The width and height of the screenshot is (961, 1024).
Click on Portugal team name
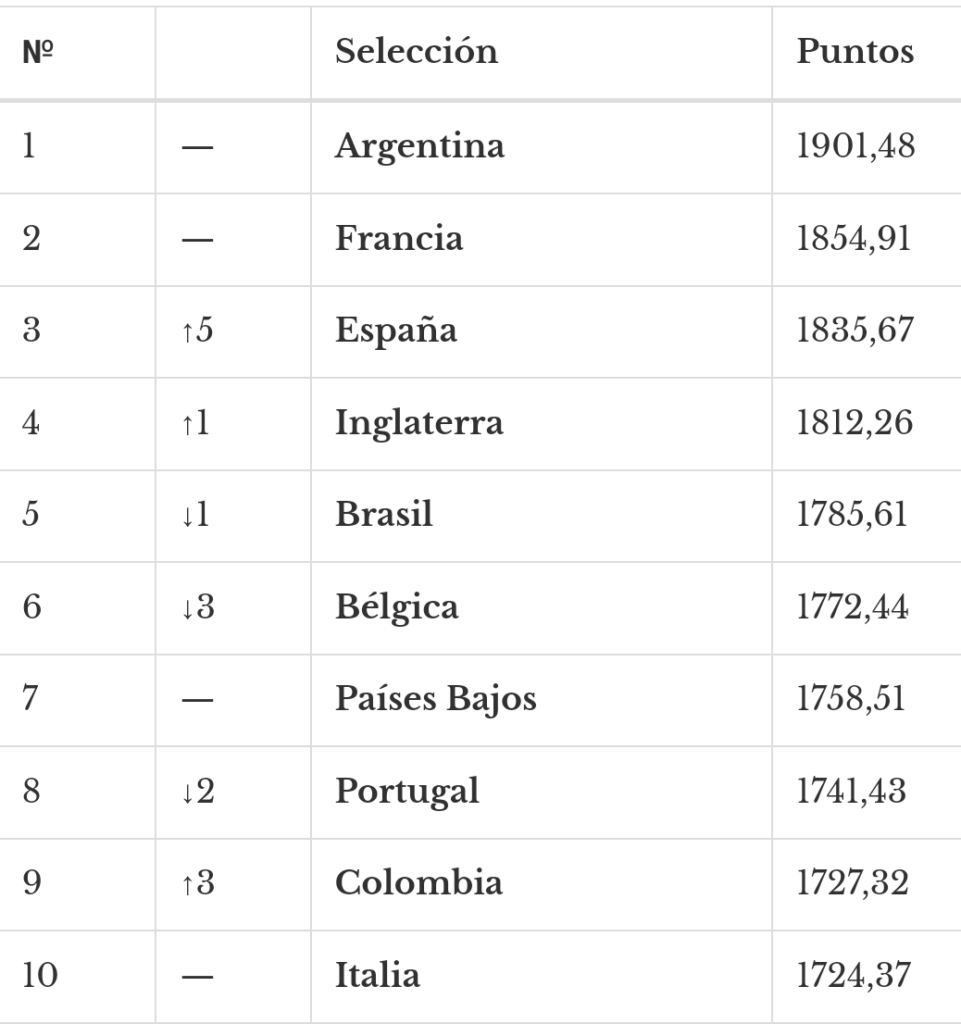(x=407, y=793)
